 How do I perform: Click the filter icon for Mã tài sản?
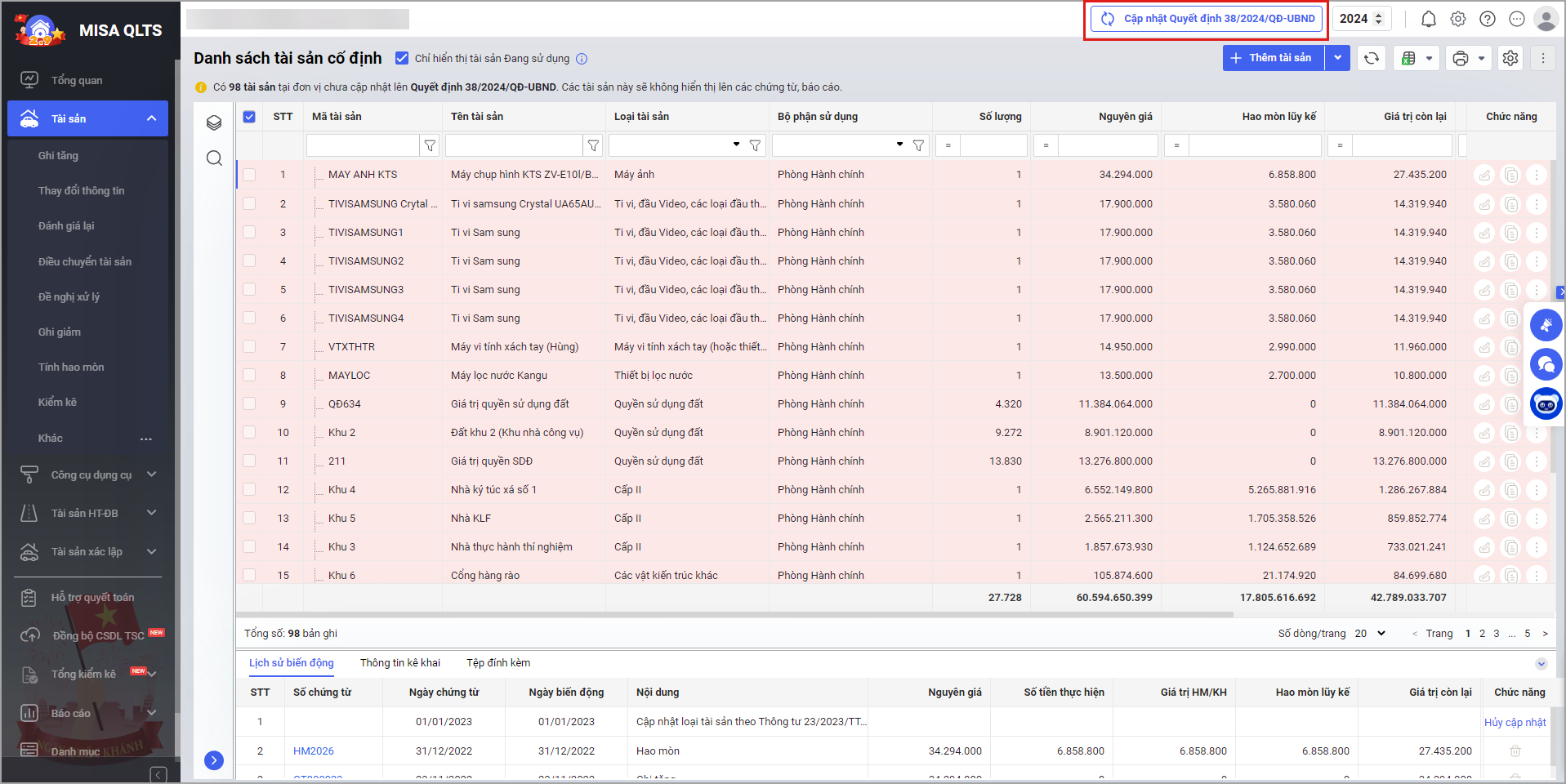coord(430,145)
